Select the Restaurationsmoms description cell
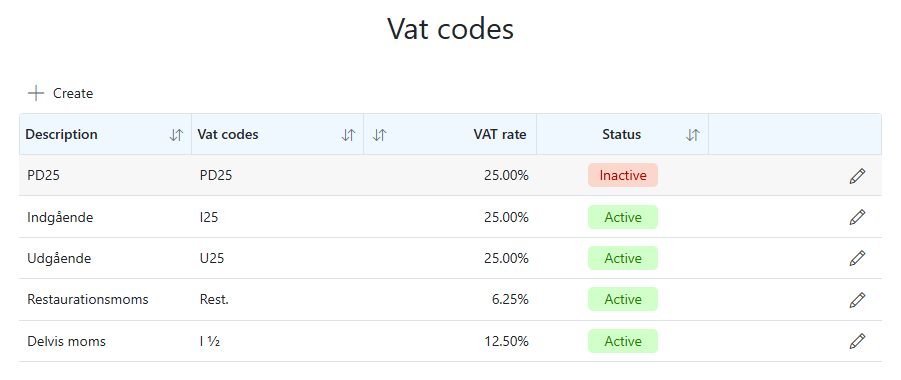 point(88,300)
